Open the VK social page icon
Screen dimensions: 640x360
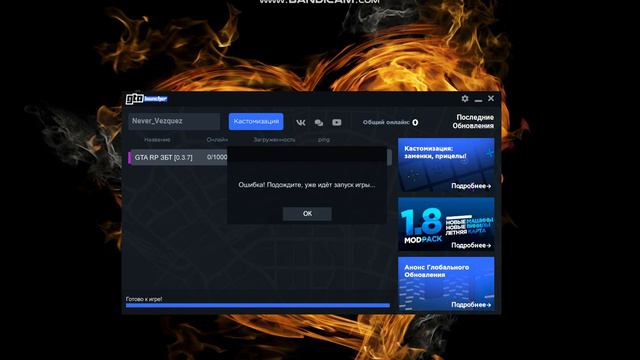[301, 122]
